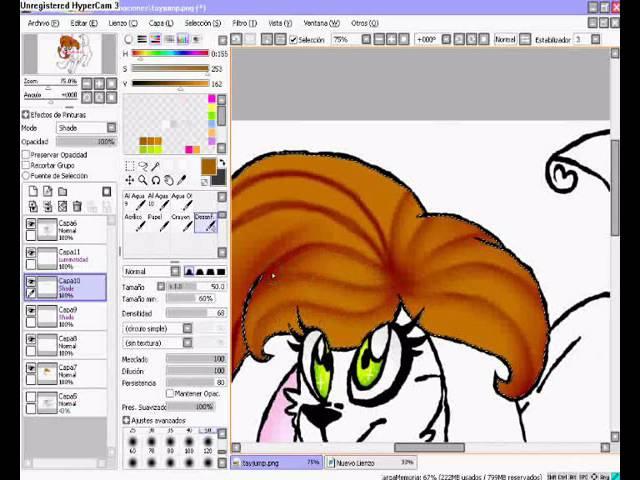Select the Papel brush
Image resolution: width=640 pixels, height=480 pixels.
coord(158,222)
